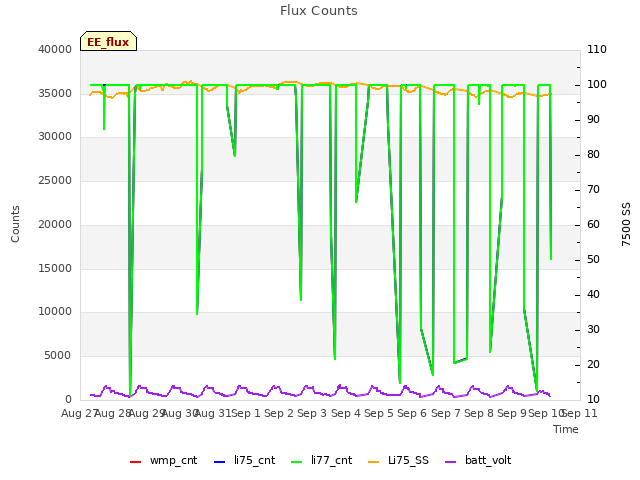Click the 40000 tick on left axis

(x=55, y=49)
